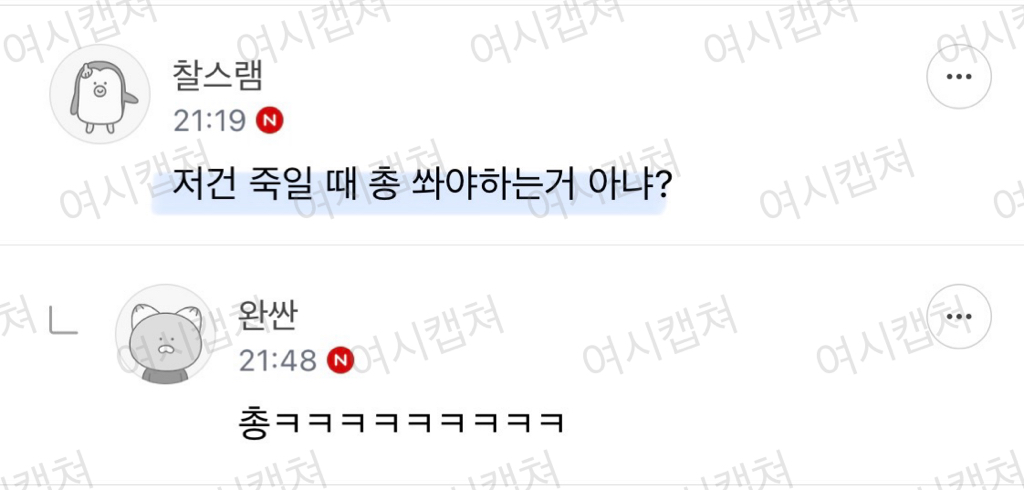Click the penguin's face in 찰스램's avatar
This screenshot has height=490, width=1024.
pyautogui.click(x=99, y=91)
